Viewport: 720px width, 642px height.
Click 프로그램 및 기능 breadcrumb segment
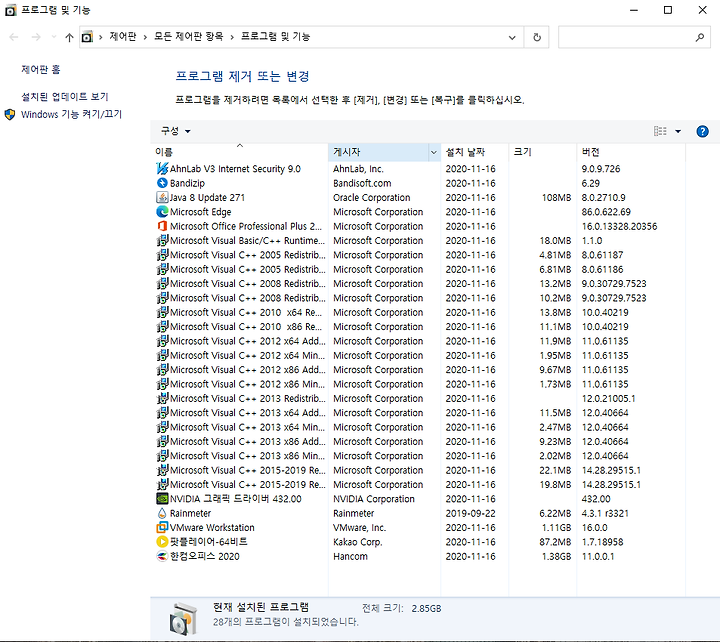276,37
